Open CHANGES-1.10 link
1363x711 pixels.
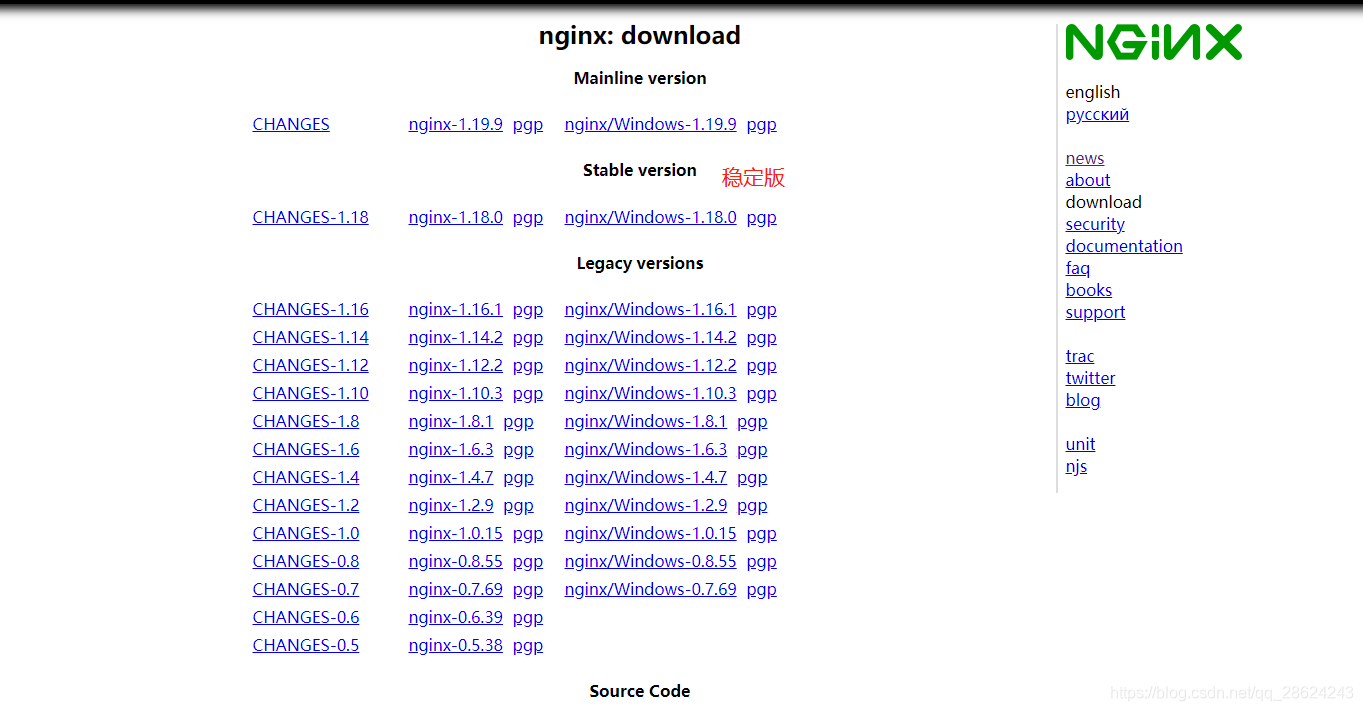(x=310, y=393)
